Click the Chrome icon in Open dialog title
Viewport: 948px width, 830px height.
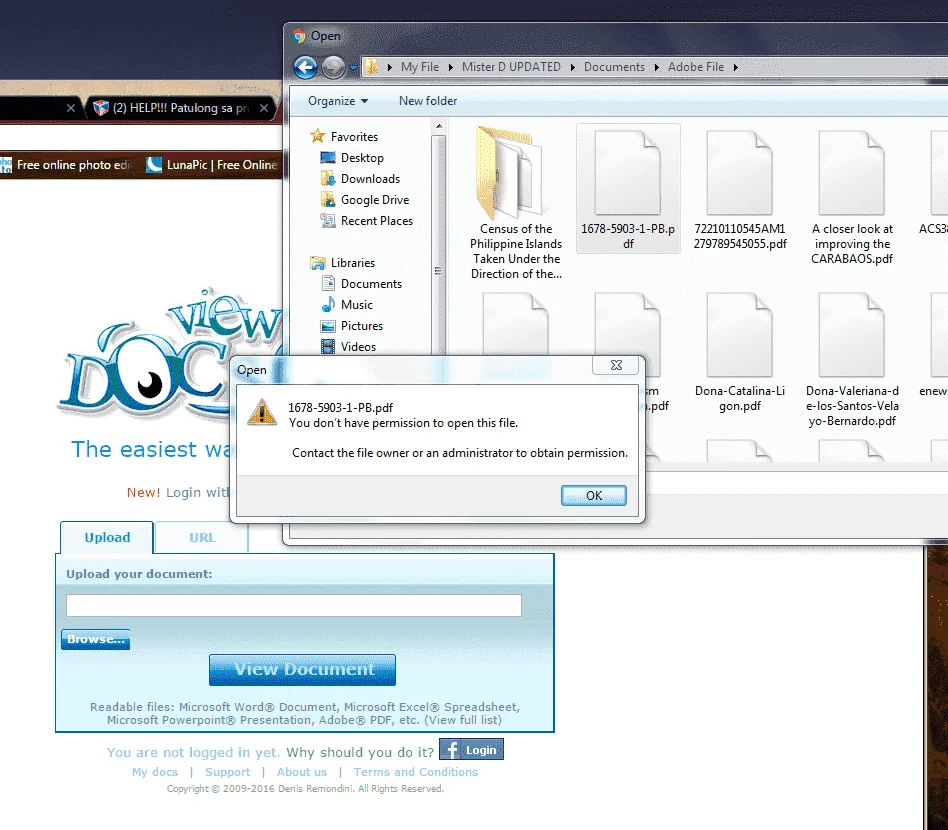click(x=299, y=36)
